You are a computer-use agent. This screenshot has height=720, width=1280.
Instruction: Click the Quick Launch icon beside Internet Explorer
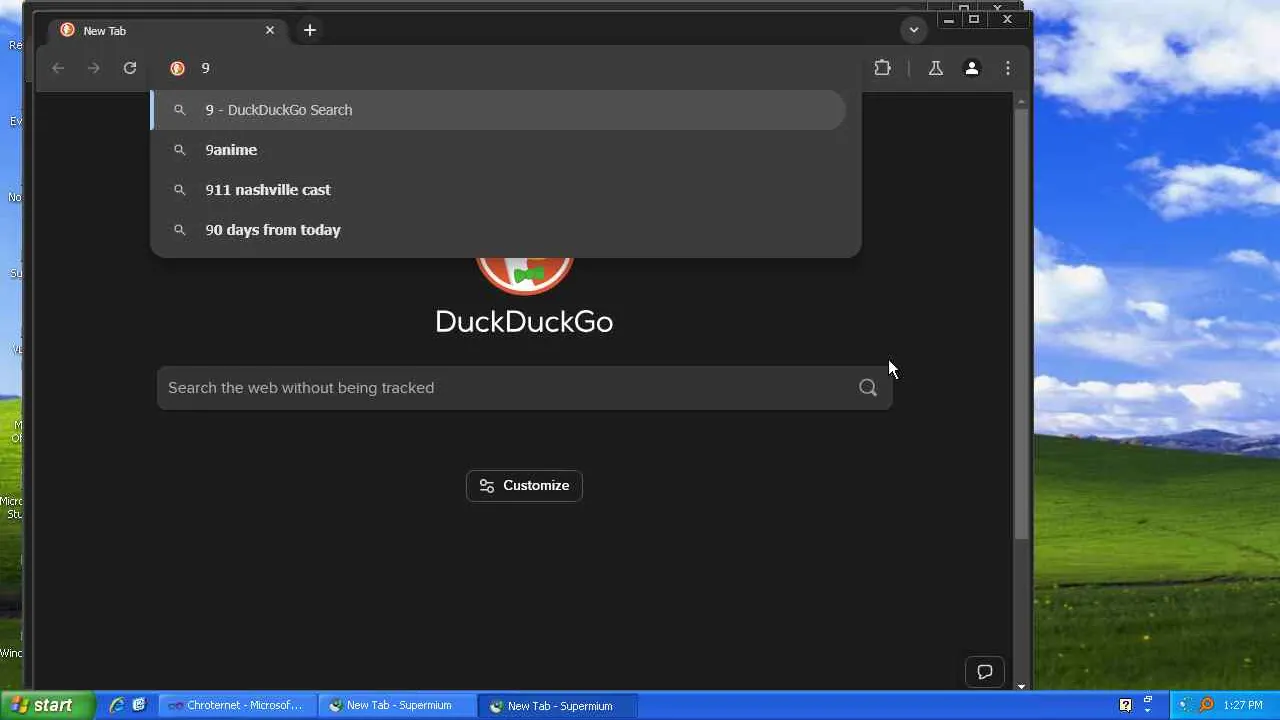point(139,705)
